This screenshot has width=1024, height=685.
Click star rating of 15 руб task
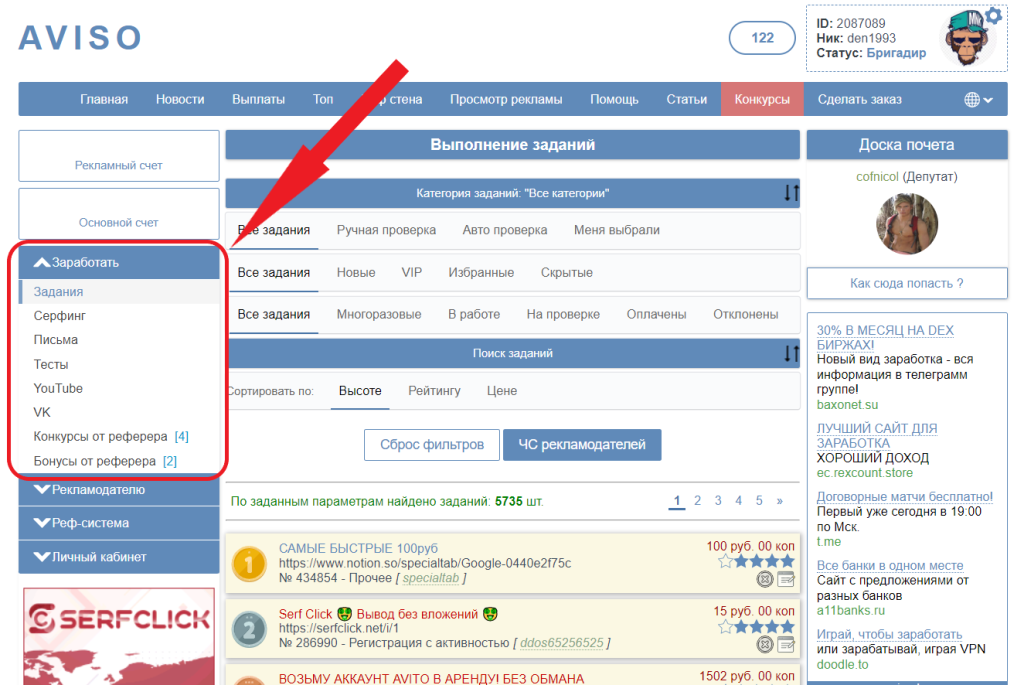(756, 627)
